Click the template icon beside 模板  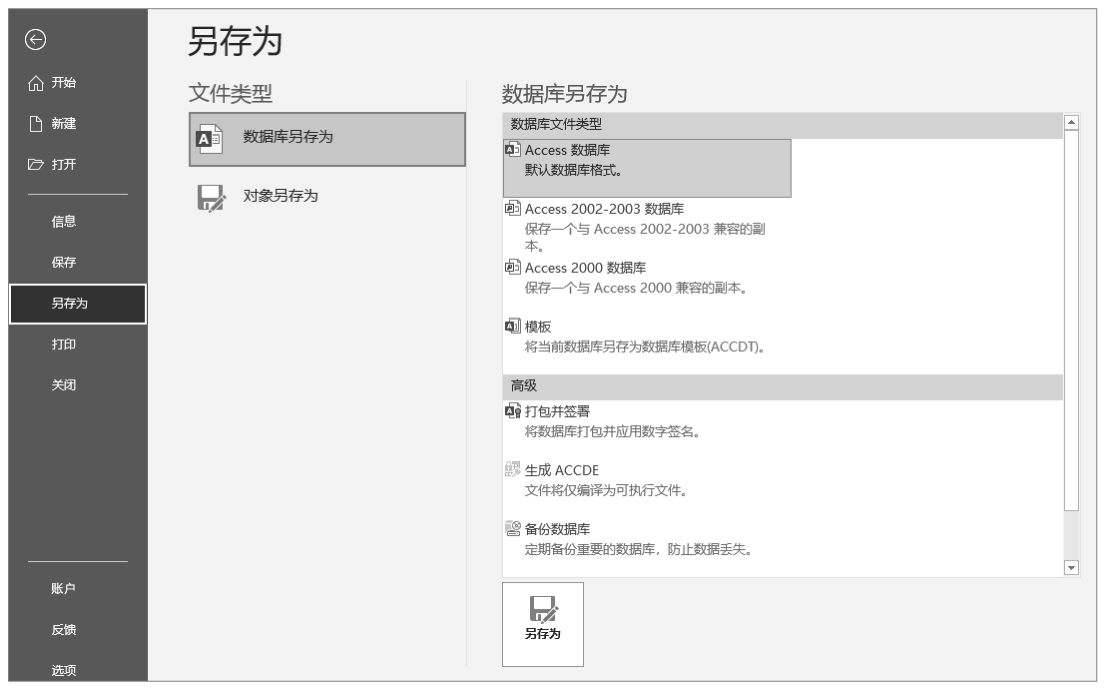[x=513, y=326]
